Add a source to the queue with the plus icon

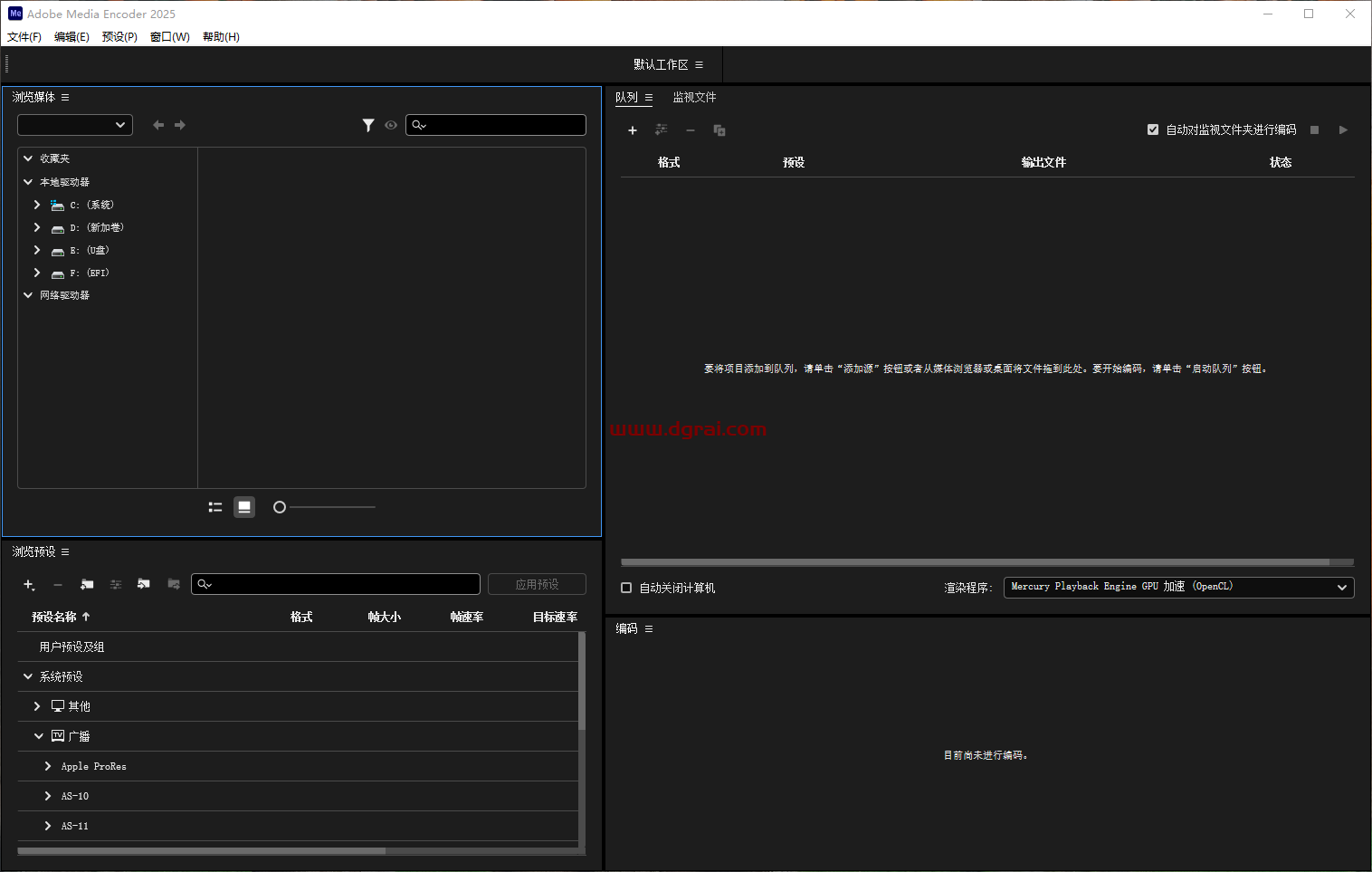(633, 130)
